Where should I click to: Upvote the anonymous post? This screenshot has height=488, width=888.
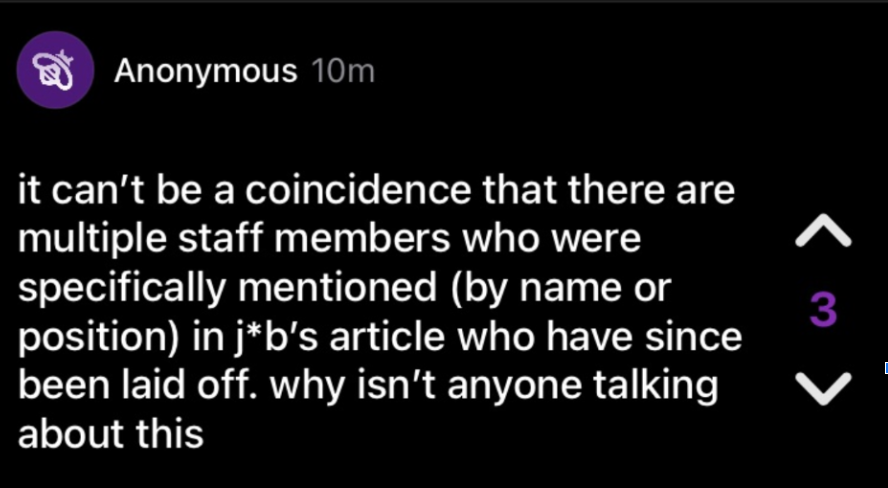pos(823,234)
